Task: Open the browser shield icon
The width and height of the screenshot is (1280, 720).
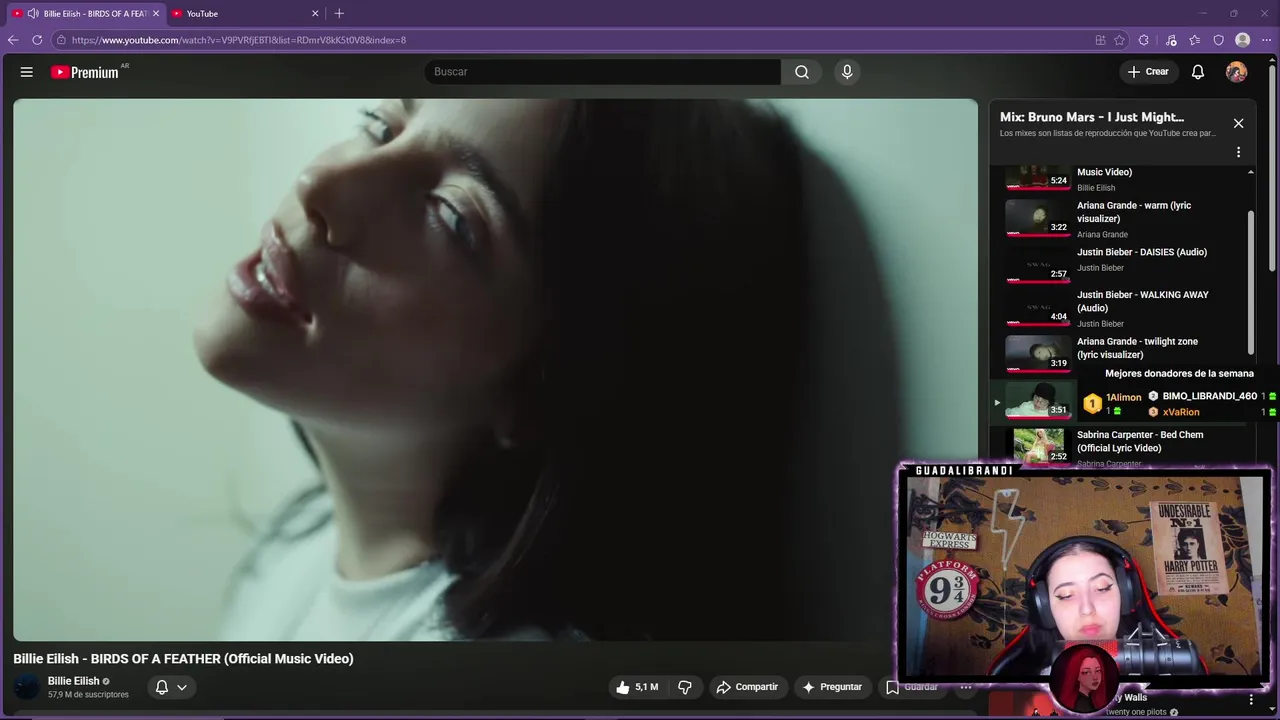Action: coord(1219,40)
